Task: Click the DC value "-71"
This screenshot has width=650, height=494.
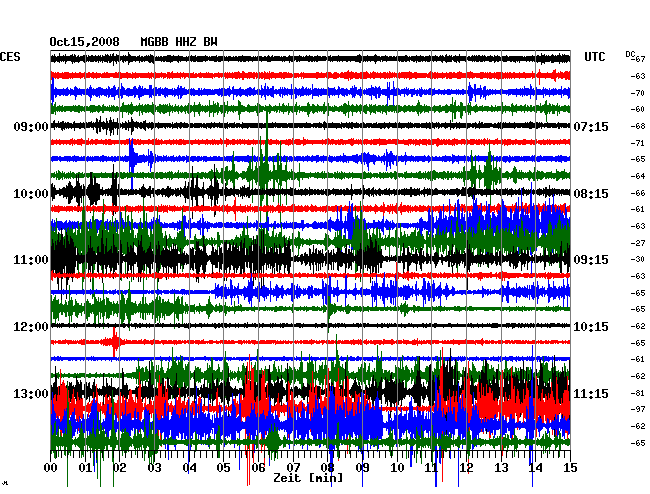Action: tap(638, 143)
